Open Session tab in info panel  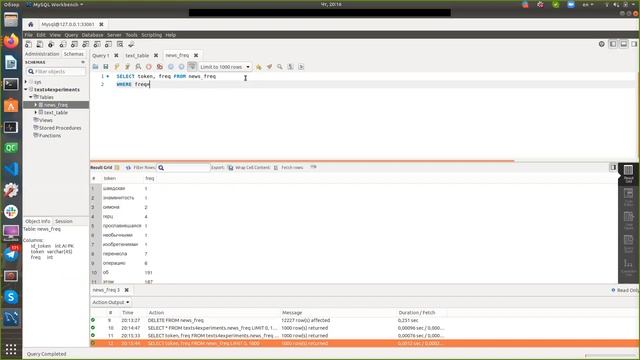(x=64, y=221)
